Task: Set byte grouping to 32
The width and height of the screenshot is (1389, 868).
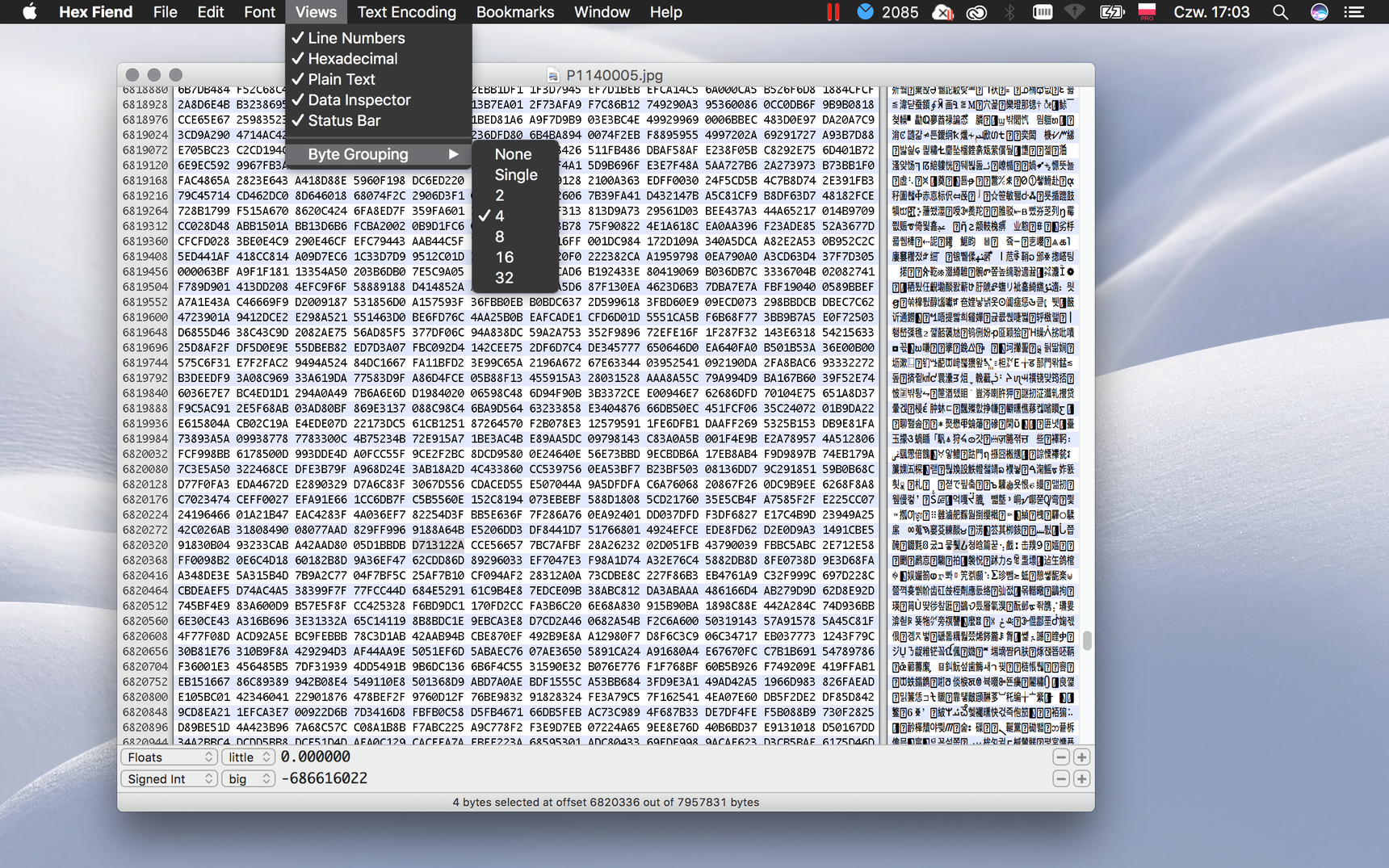Action: (515, 278)
